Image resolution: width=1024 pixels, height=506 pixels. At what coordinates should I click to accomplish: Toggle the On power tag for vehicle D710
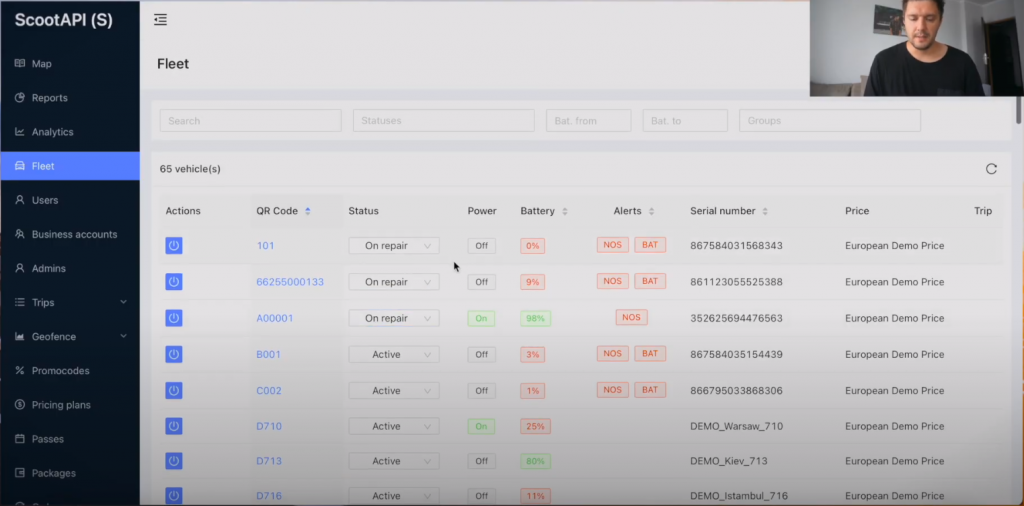click(x=481, y=426)
